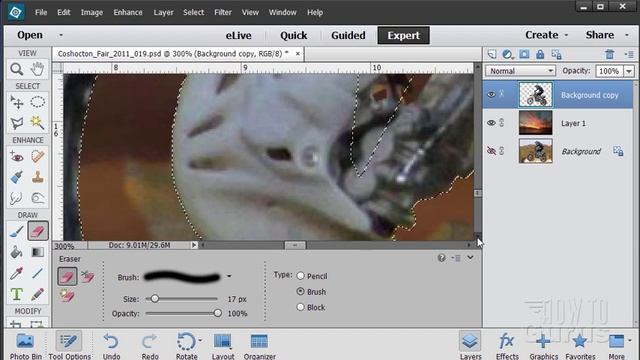Click the Undo button
This screenshot has height=360, width=640.
coord(111,346)
